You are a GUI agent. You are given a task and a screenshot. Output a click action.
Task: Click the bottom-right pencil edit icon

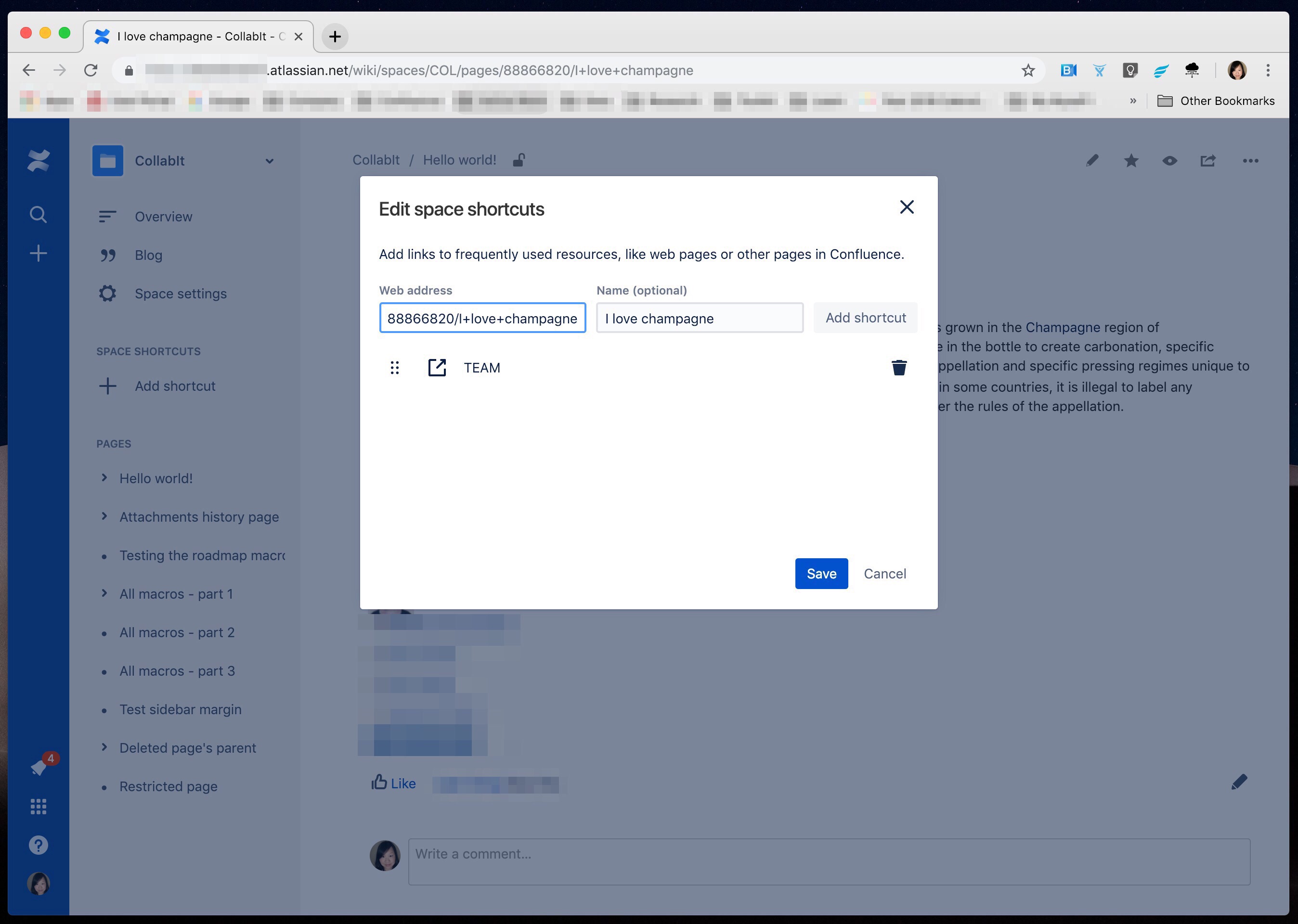coord(1239,782)
